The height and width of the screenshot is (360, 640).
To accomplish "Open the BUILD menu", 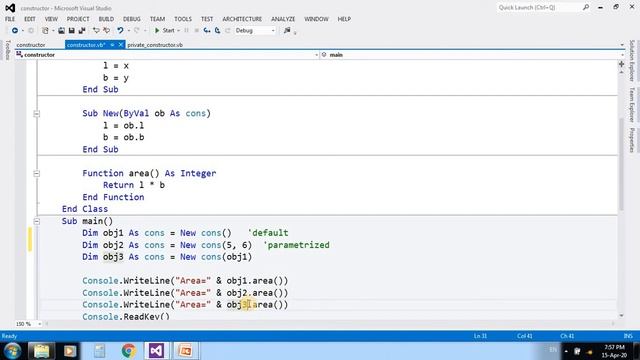I will click(x=106, y=19).
